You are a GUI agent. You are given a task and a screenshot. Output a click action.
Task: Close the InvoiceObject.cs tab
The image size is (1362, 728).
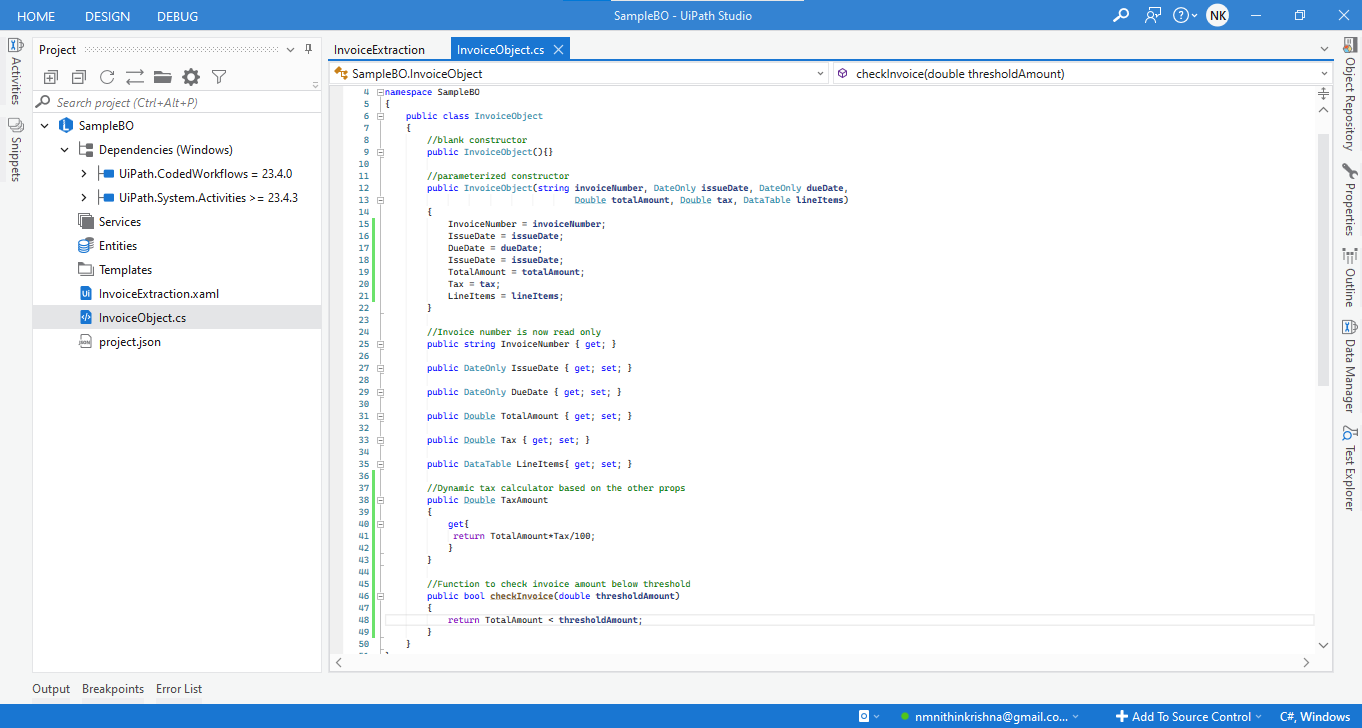click(558, 49)
